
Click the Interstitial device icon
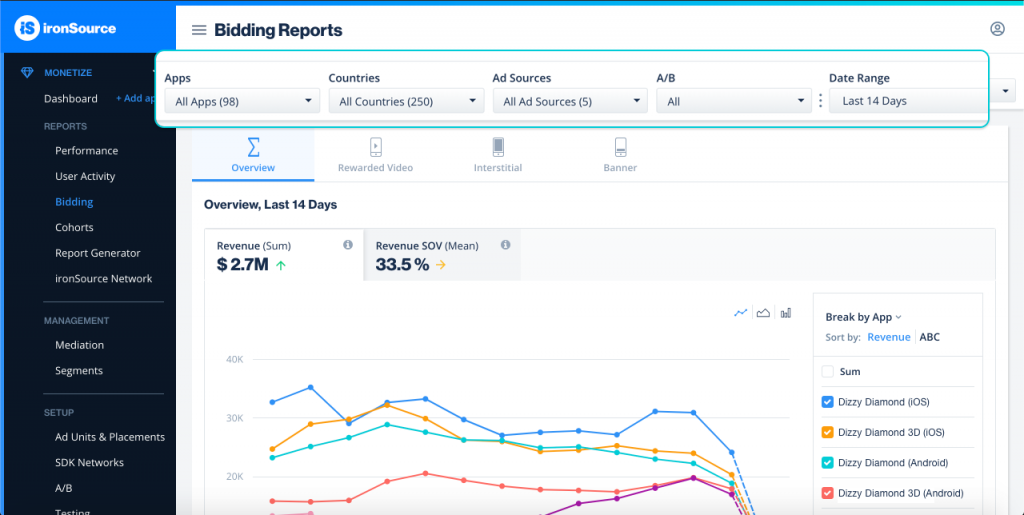498,147
